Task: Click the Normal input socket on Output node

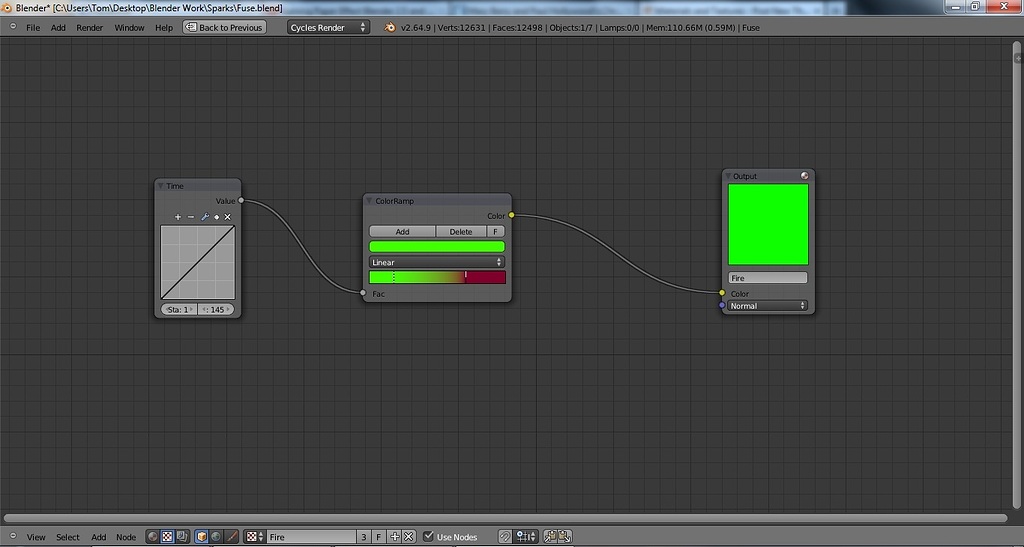Action: pyautogui.click(x=722, y=305)
